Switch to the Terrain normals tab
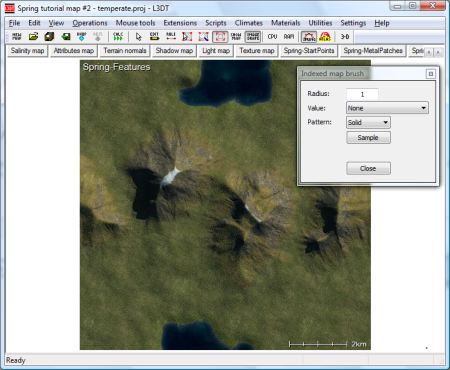 click(x=125, y=51)
